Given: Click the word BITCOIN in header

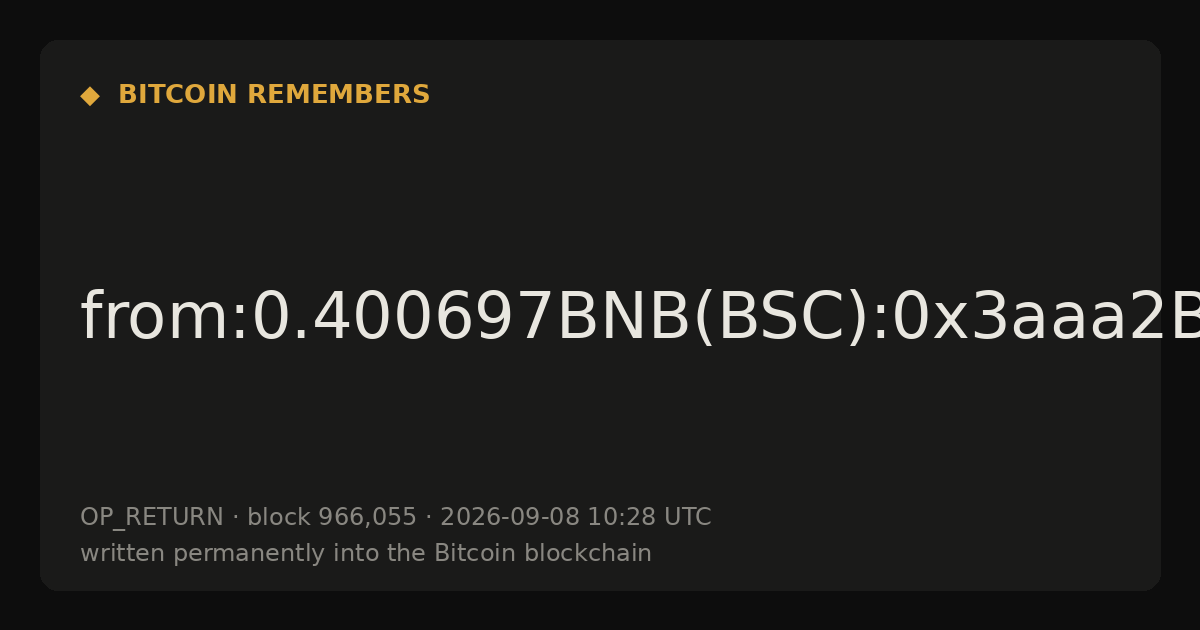Looking at the screenshot, I should point(178,95).
